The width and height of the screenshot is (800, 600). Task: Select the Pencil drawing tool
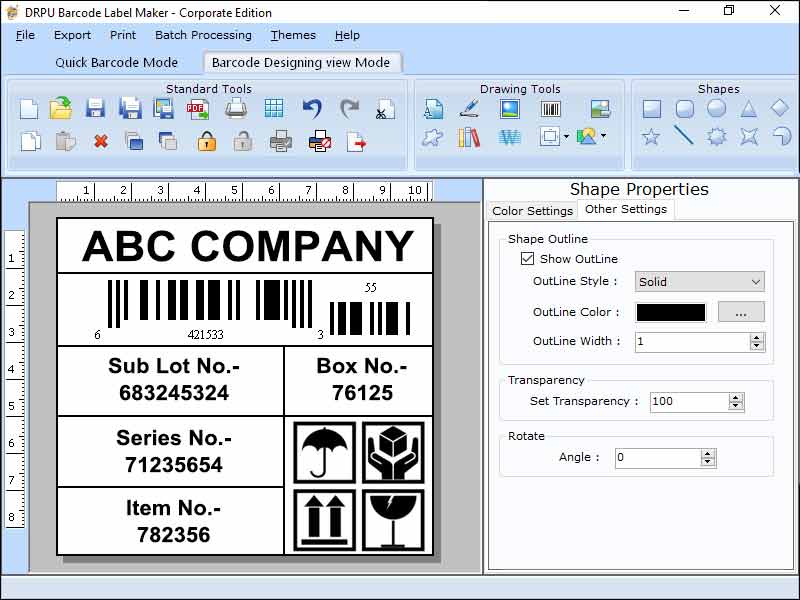click(x=469, y=110)
